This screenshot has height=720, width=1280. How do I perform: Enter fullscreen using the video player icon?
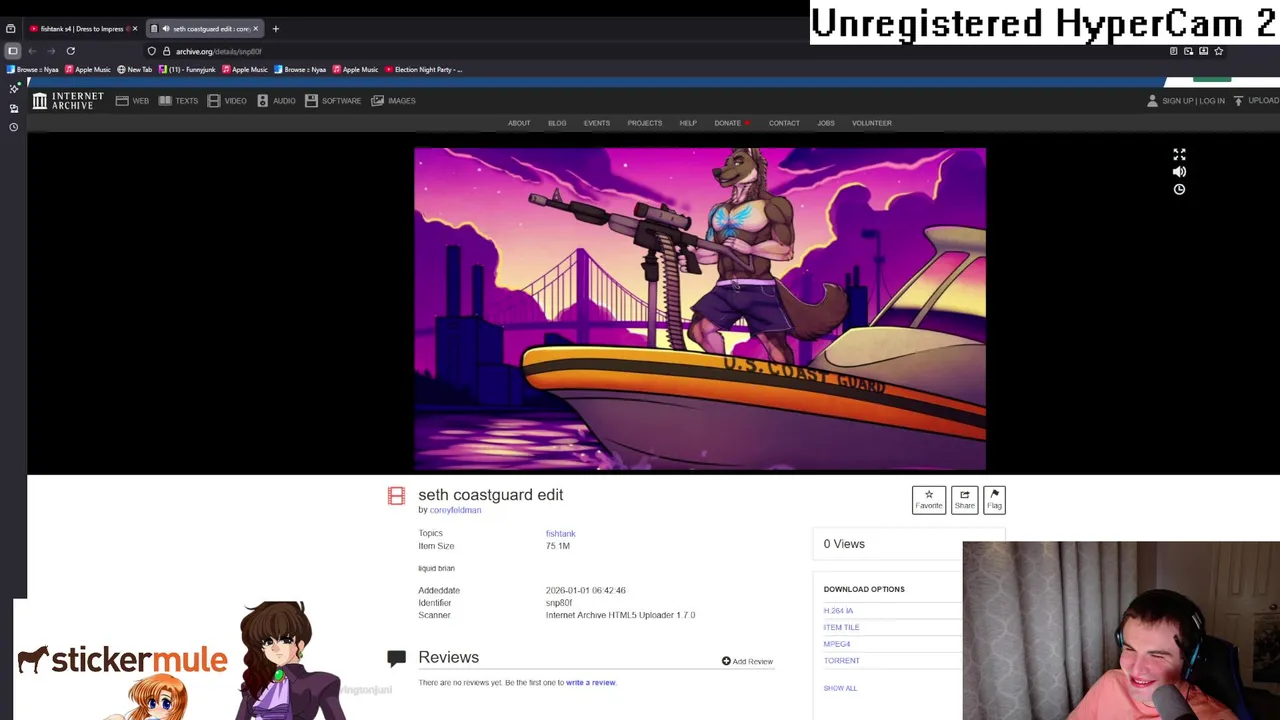tap(1179, 154)
